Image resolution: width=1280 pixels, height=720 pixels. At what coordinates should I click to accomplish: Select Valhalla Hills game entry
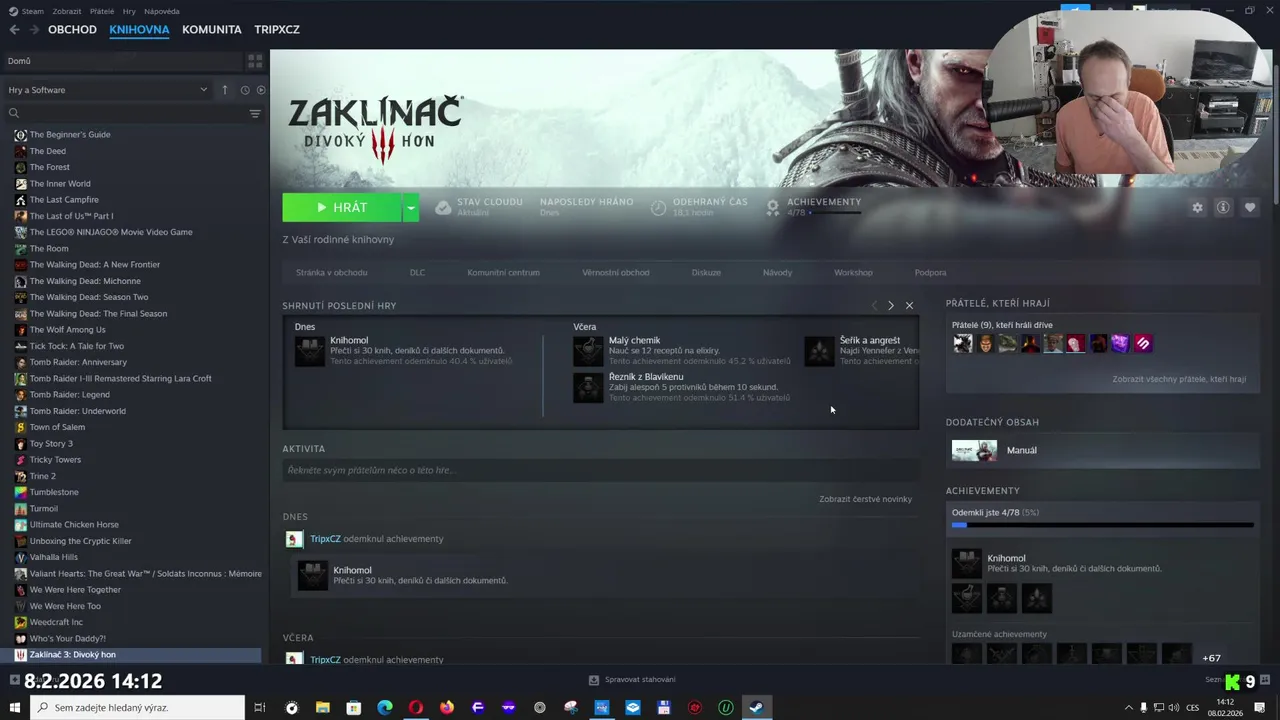tap(53, 557)
